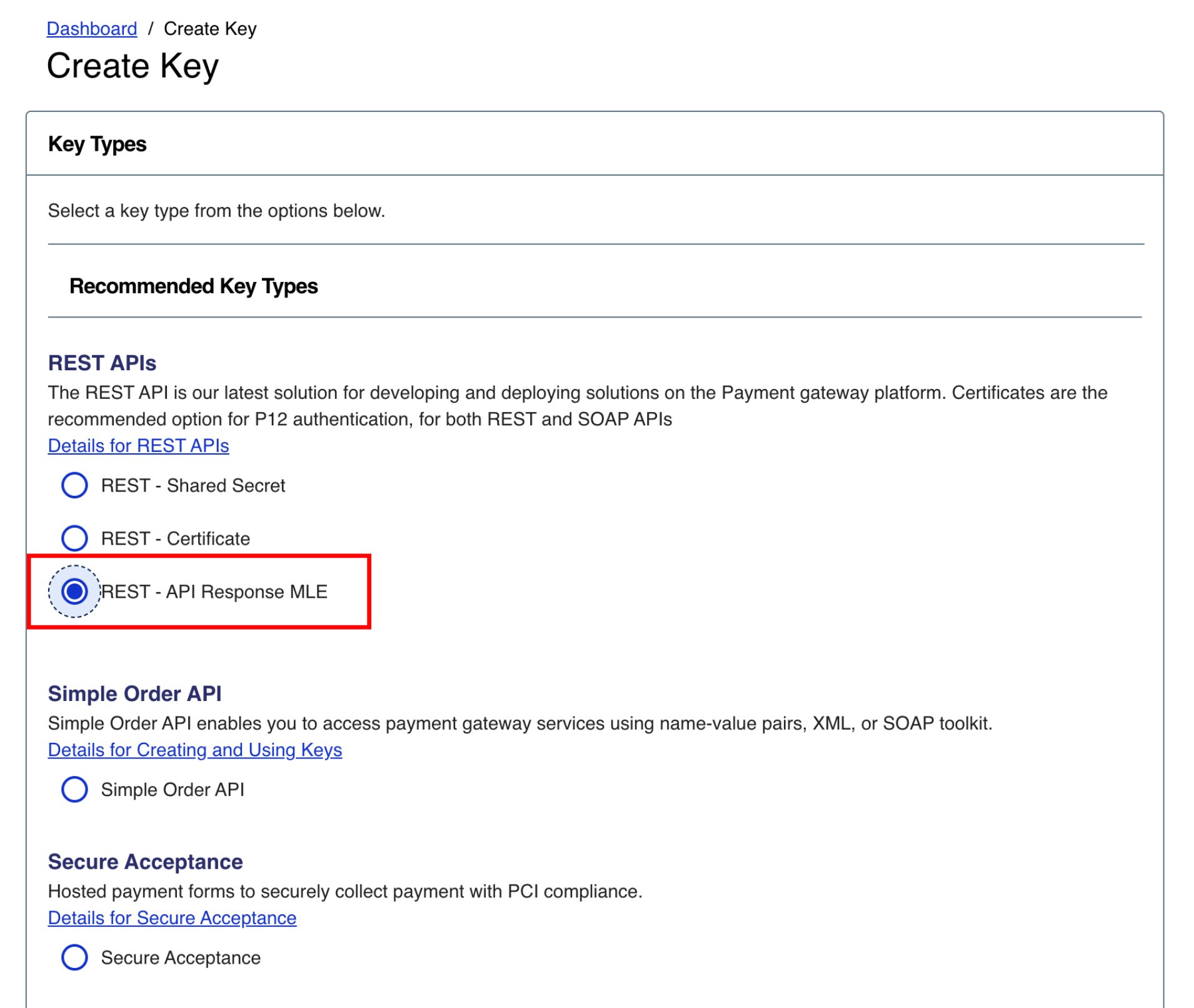Screen dimensions: 1194x1008
Task: Click the Simple Order API option label
Action: [x=173, y=790]
